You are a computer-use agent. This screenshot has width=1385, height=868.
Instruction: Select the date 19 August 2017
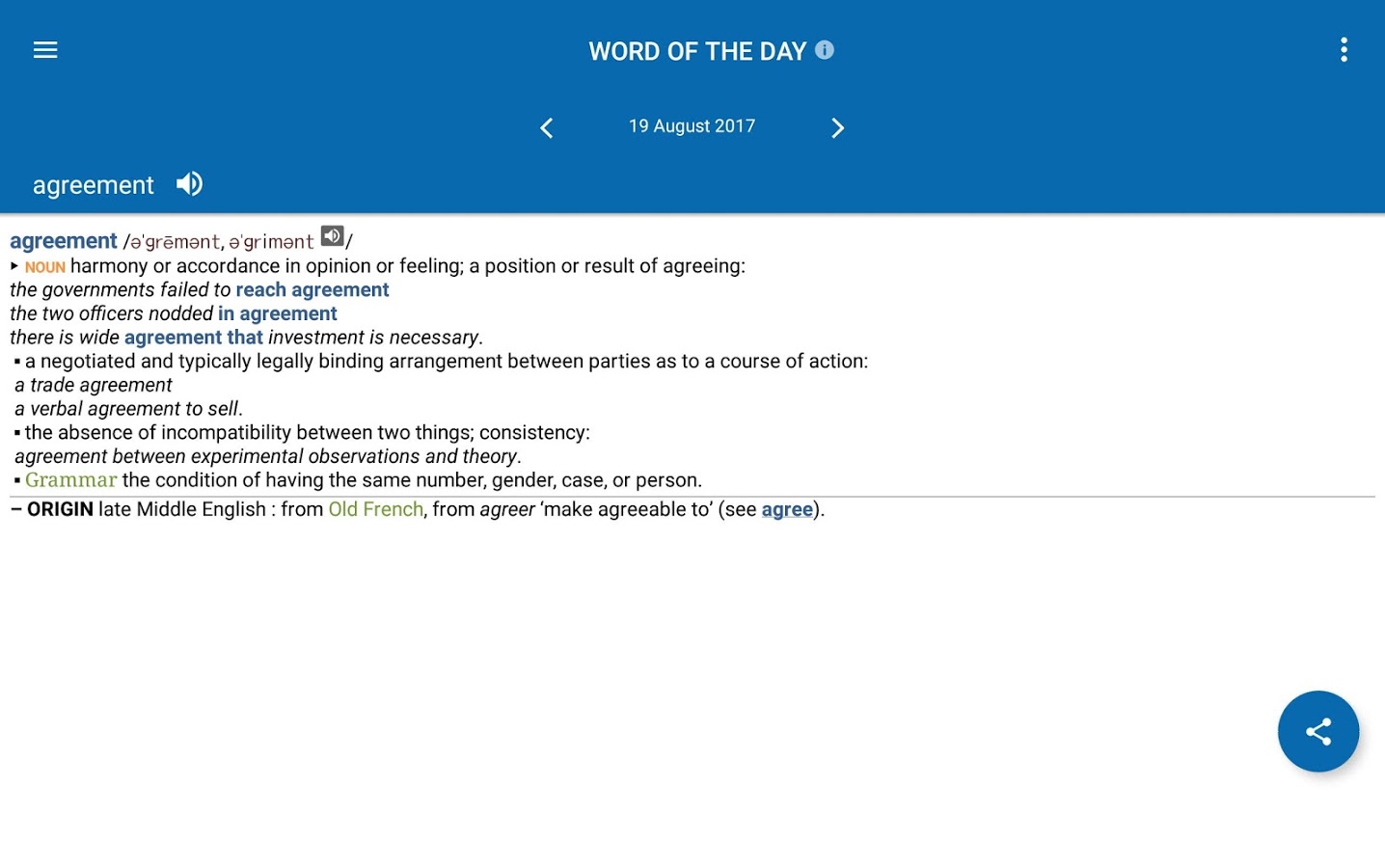coord(692,126)
